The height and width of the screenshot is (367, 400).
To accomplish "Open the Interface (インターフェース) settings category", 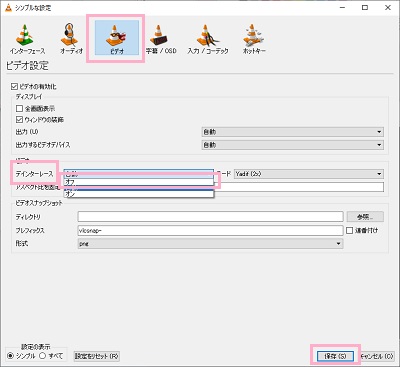I will pyautogui.click(x=27, y=38).
